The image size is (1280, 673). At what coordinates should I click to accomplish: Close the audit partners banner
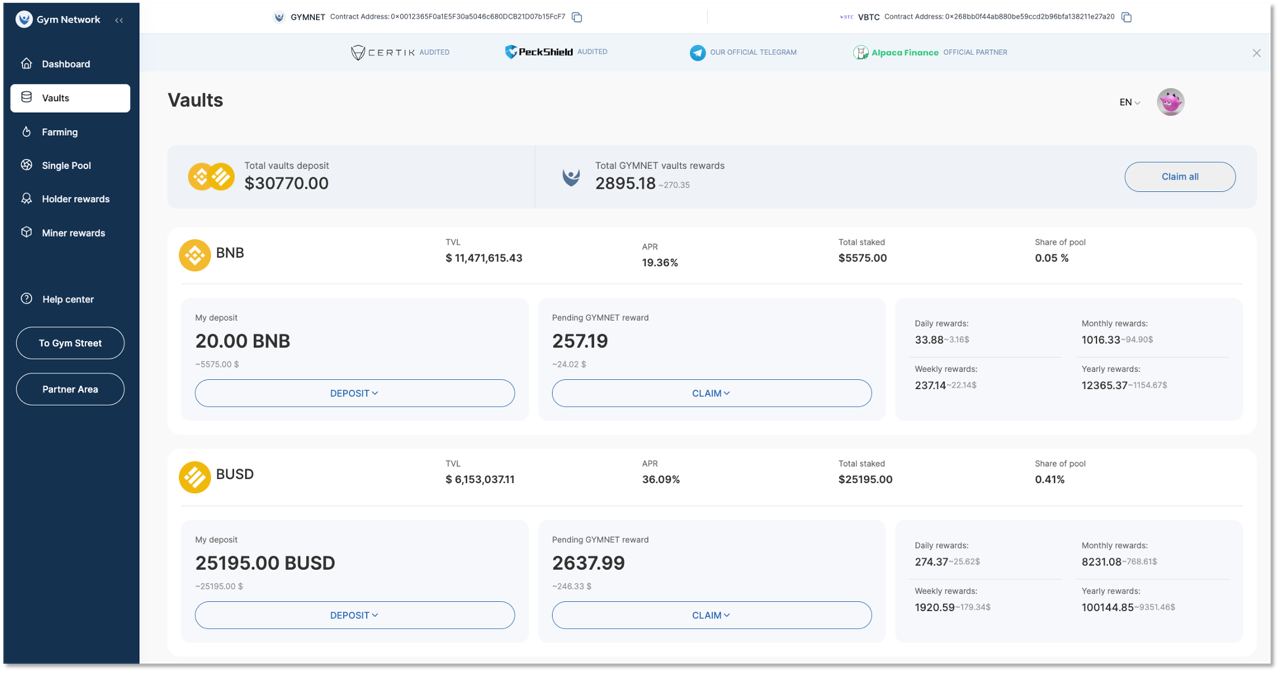[x=1256, y=53]
